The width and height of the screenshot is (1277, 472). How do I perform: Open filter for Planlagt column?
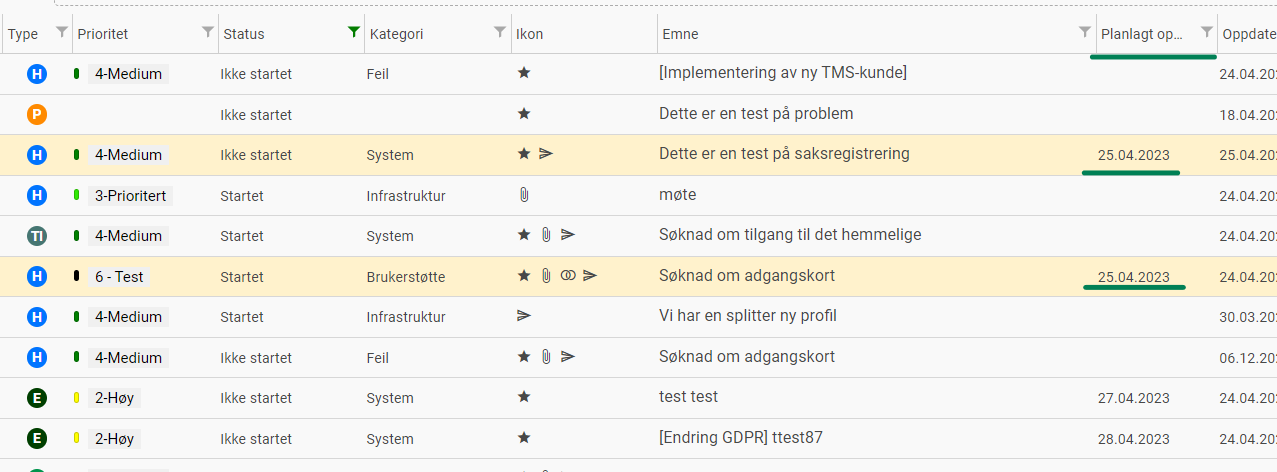tap(1207, 33)
